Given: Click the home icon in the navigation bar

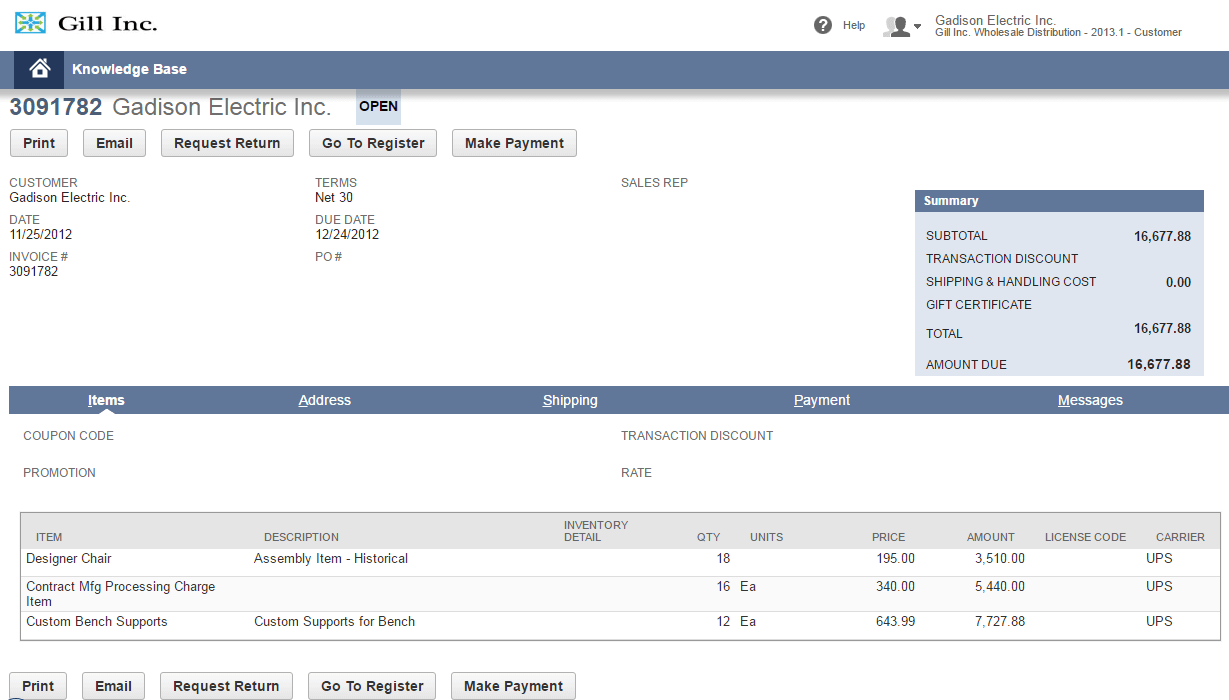Looking at the screenshot, I should 37,69.
